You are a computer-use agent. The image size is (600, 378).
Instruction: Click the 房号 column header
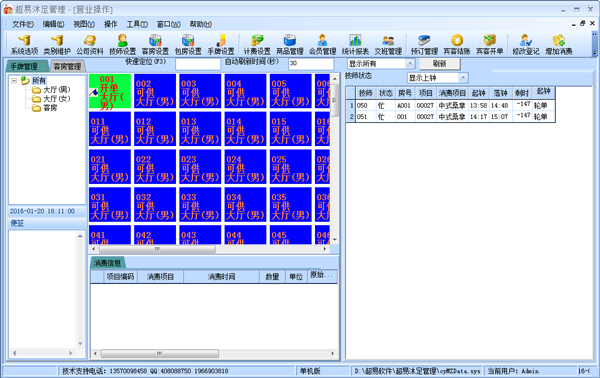point(405,93)
